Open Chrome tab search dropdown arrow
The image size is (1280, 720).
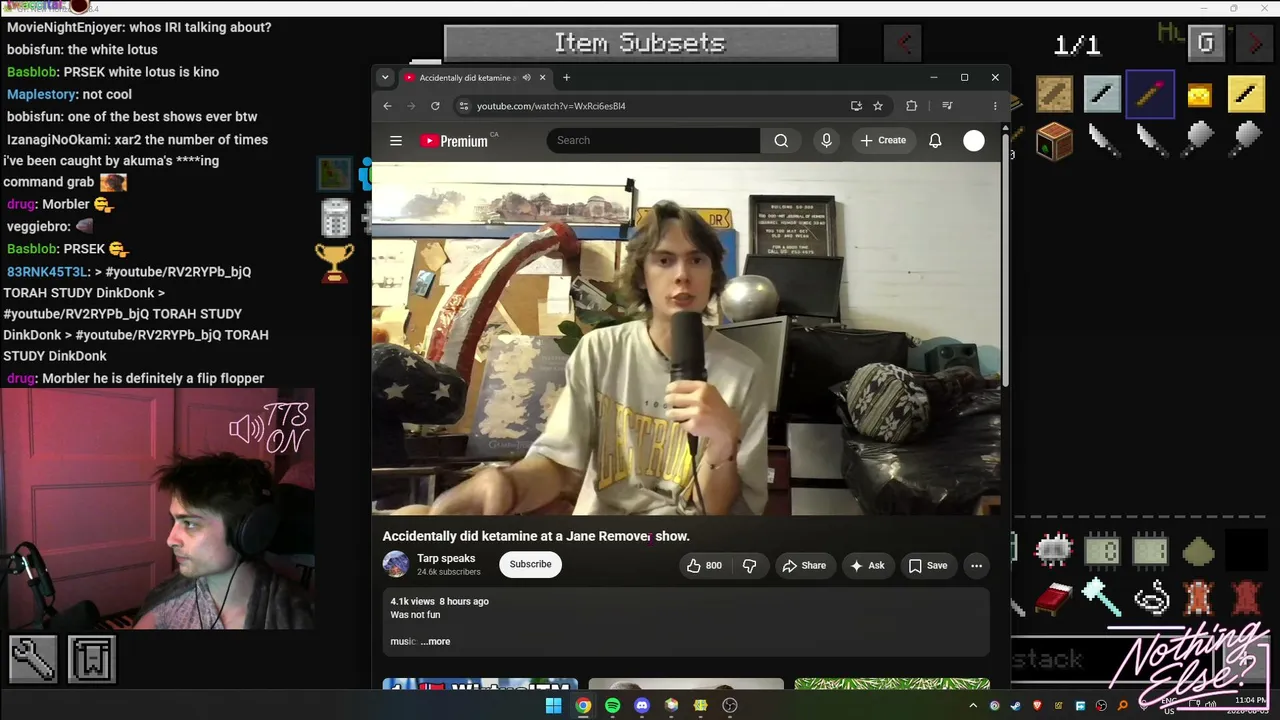(x=385, y=78)
